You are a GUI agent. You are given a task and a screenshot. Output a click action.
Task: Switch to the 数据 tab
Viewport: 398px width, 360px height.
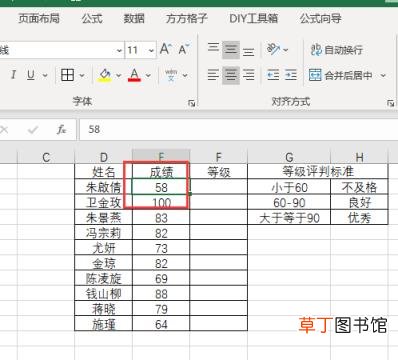[x=134, y=18]
